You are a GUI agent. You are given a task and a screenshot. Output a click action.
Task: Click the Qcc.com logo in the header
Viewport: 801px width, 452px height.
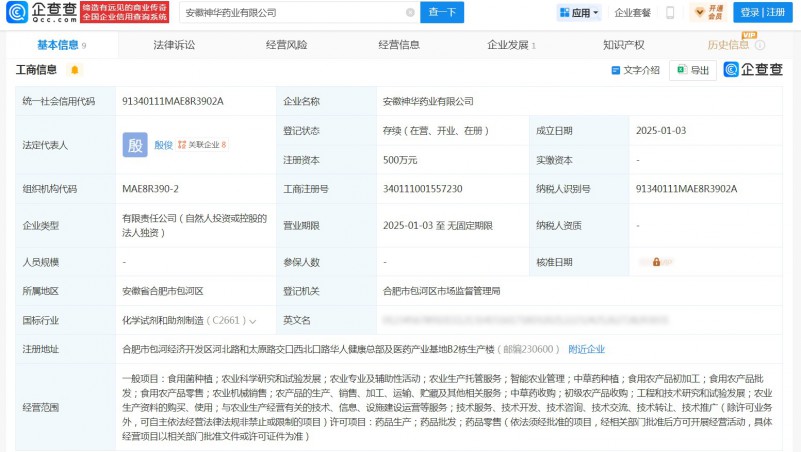click(x=42, y=12)
